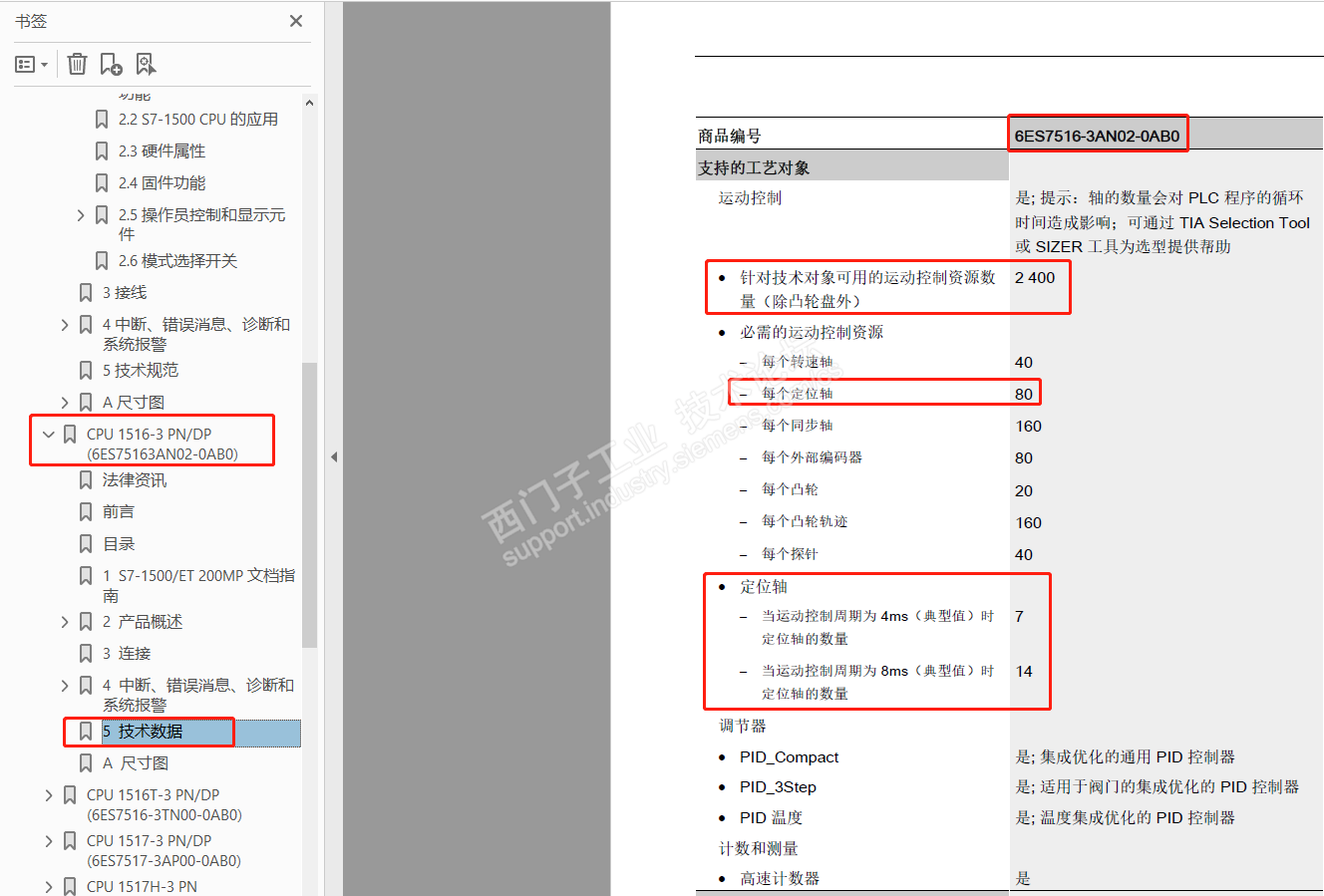The image size is (1324, 896).
Task: Click the PID 温度 row label
Action: click(771, 817)
